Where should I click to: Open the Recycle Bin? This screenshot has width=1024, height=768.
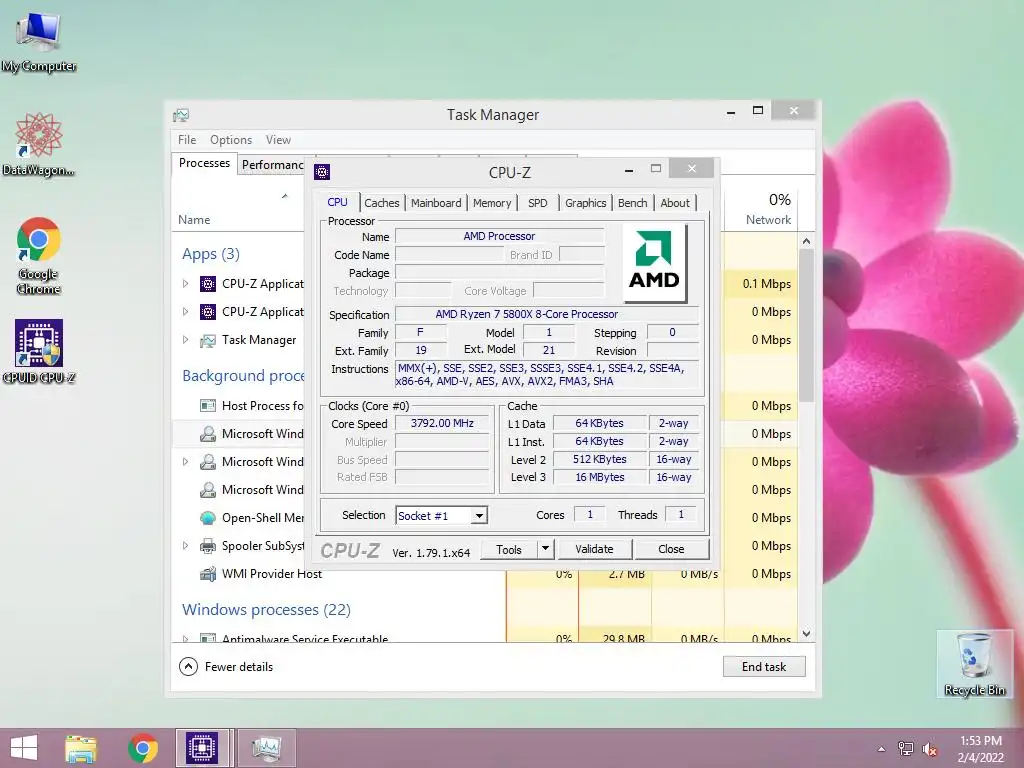tap(974, 664)
